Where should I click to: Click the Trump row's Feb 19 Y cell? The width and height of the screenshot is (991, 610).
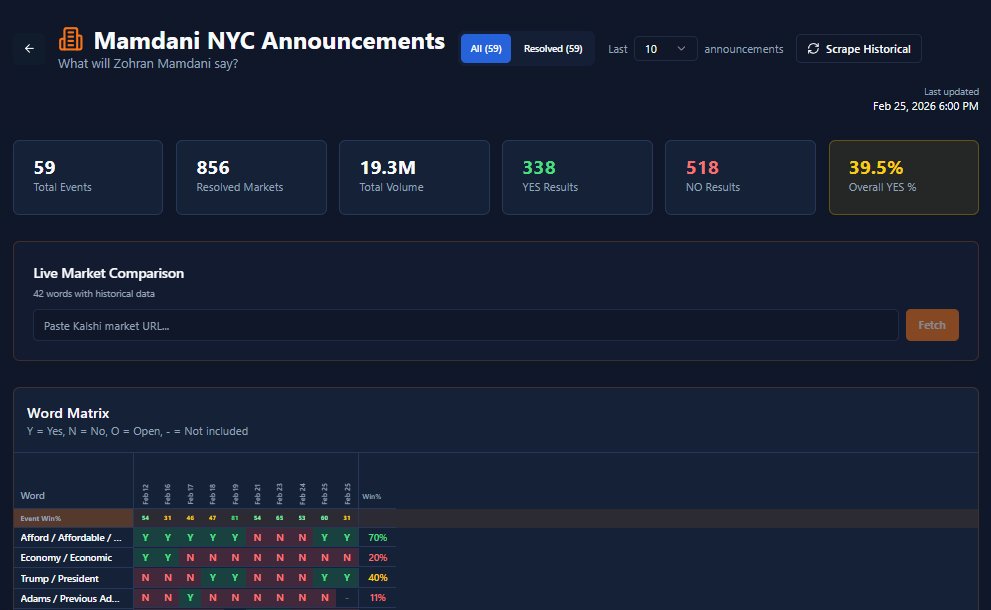click(x=235, y=578)
